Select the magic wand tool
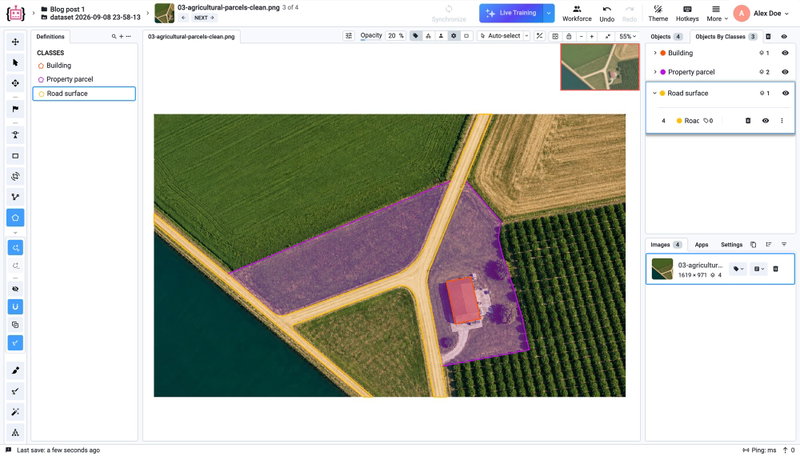 click(x=15, y=412)
